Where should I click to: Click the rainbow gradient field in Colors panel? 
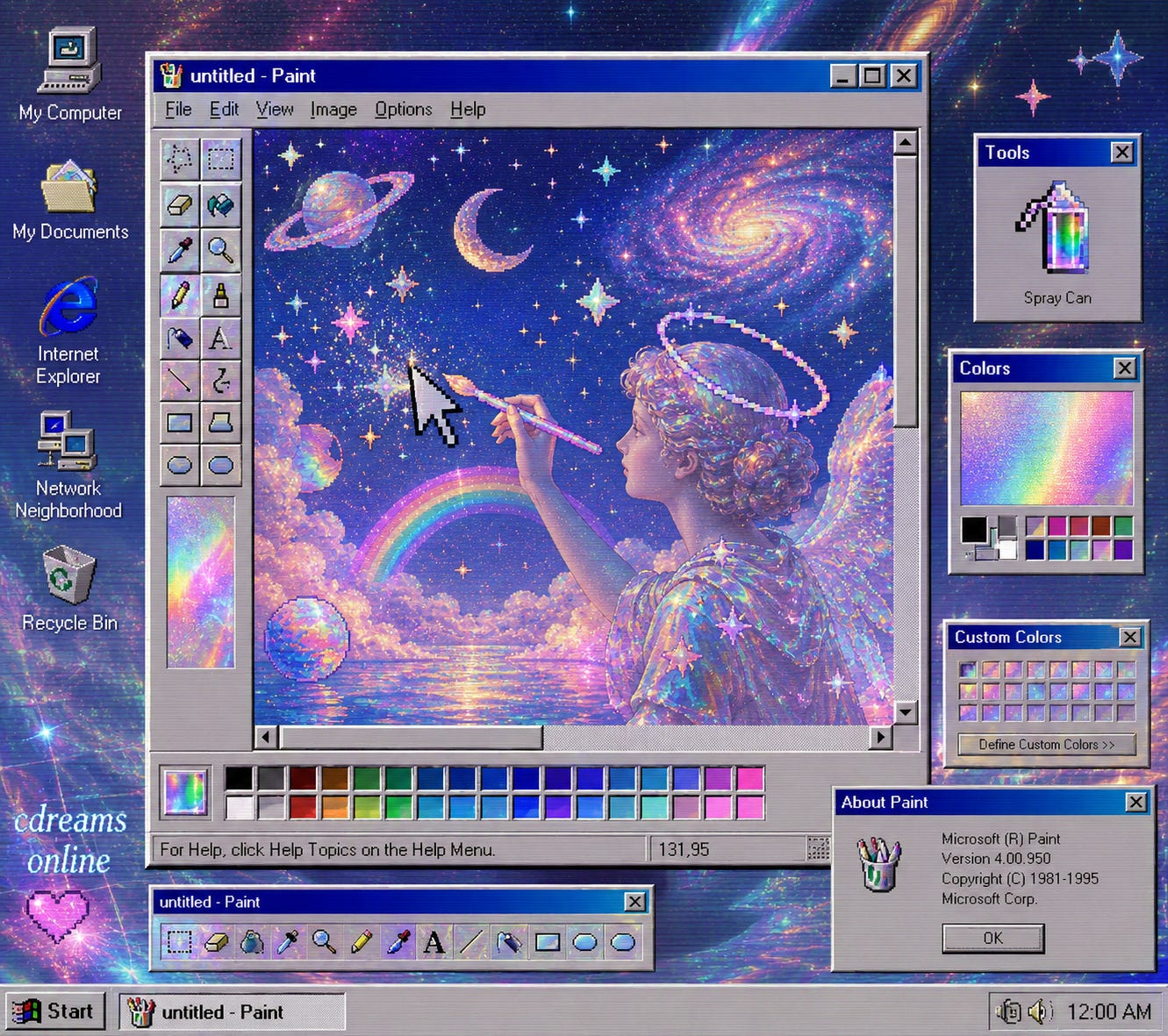(1047, 448)
